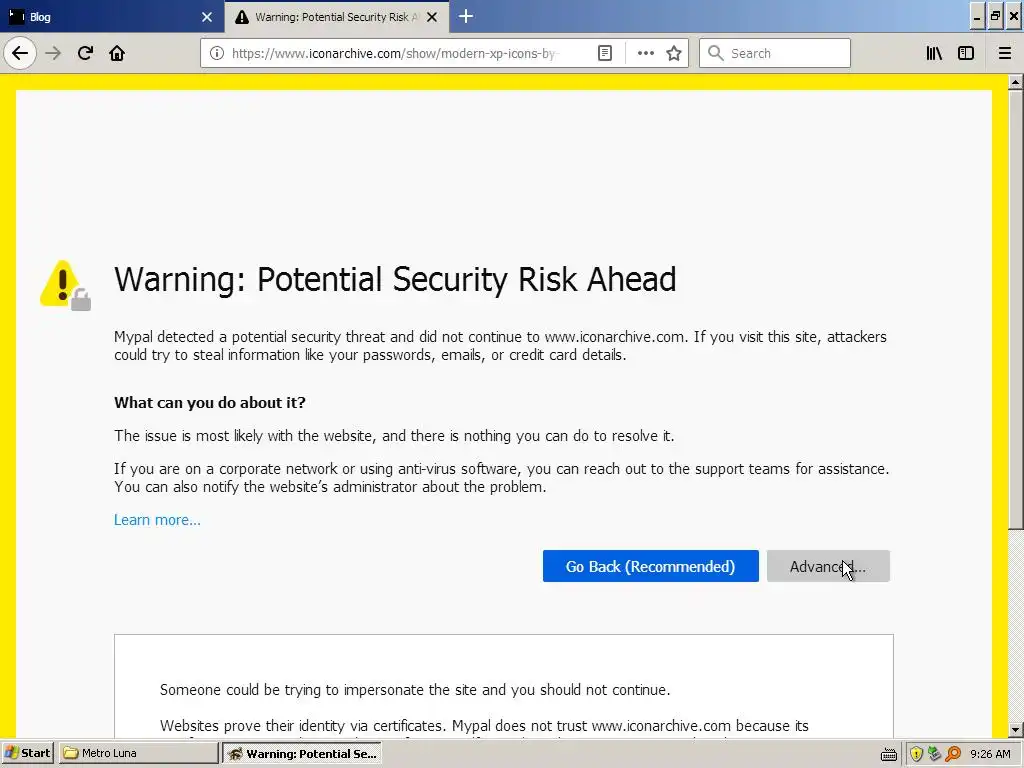Open security shield tray icon
The height and width of the screenshot is (768, 1024).
point(916,754)
